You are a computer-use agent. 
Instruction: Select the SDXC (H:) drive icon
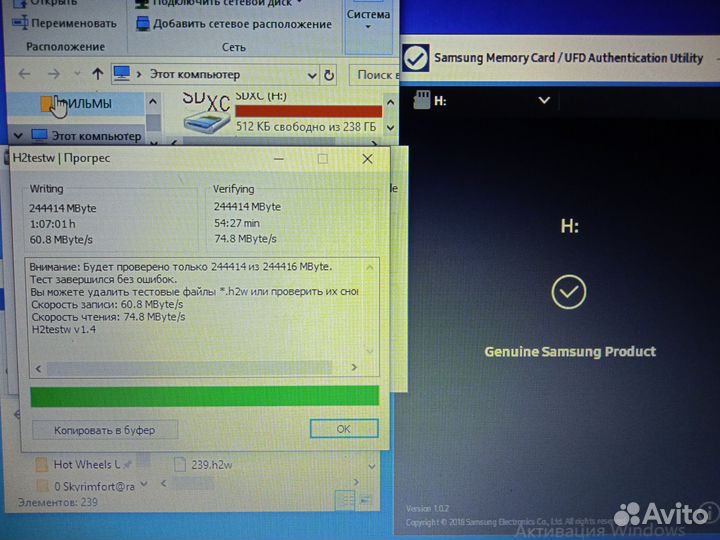[x=206, y=112]
